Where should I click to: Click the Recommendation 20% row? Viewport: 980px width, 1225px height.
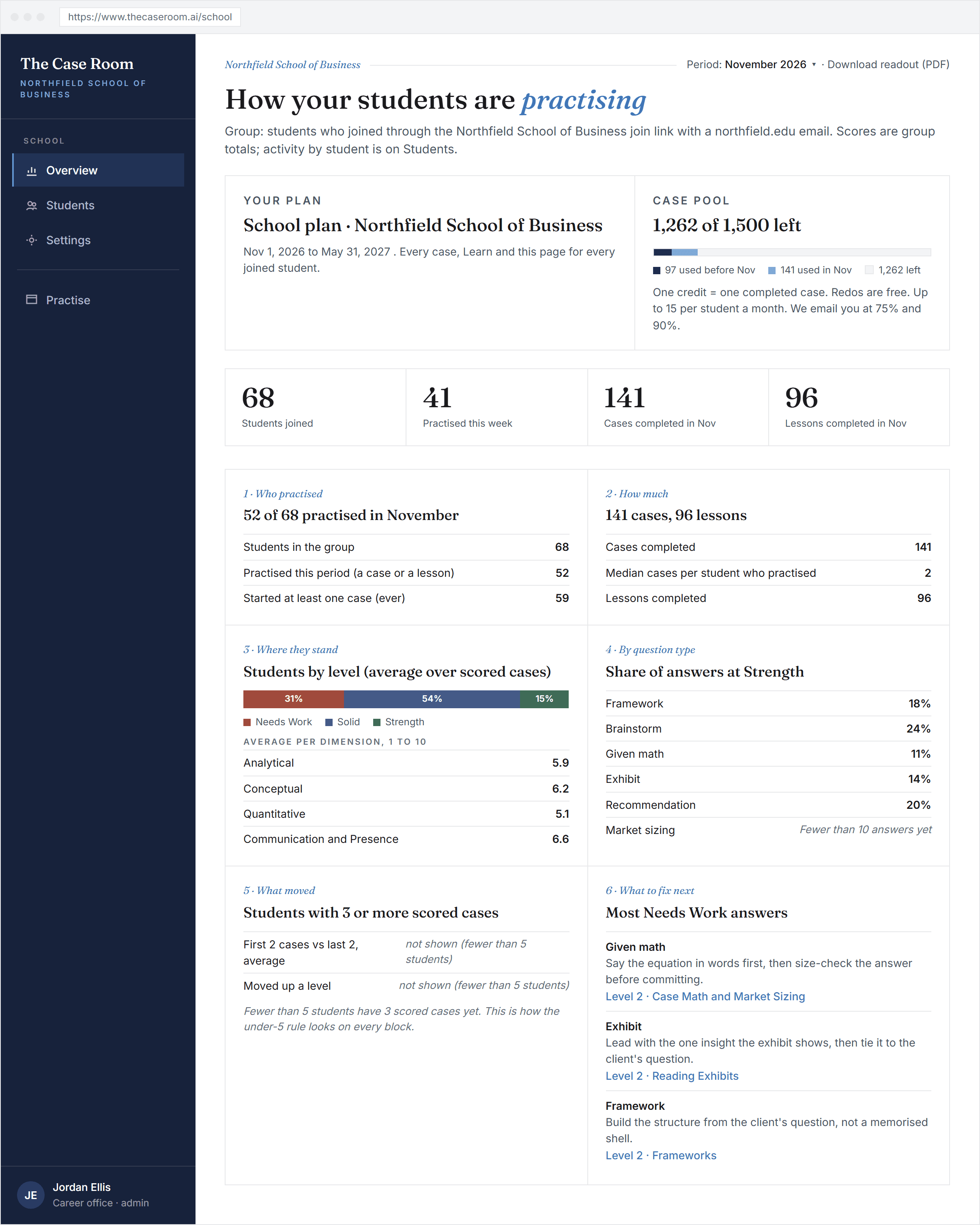tap(768, 804)
